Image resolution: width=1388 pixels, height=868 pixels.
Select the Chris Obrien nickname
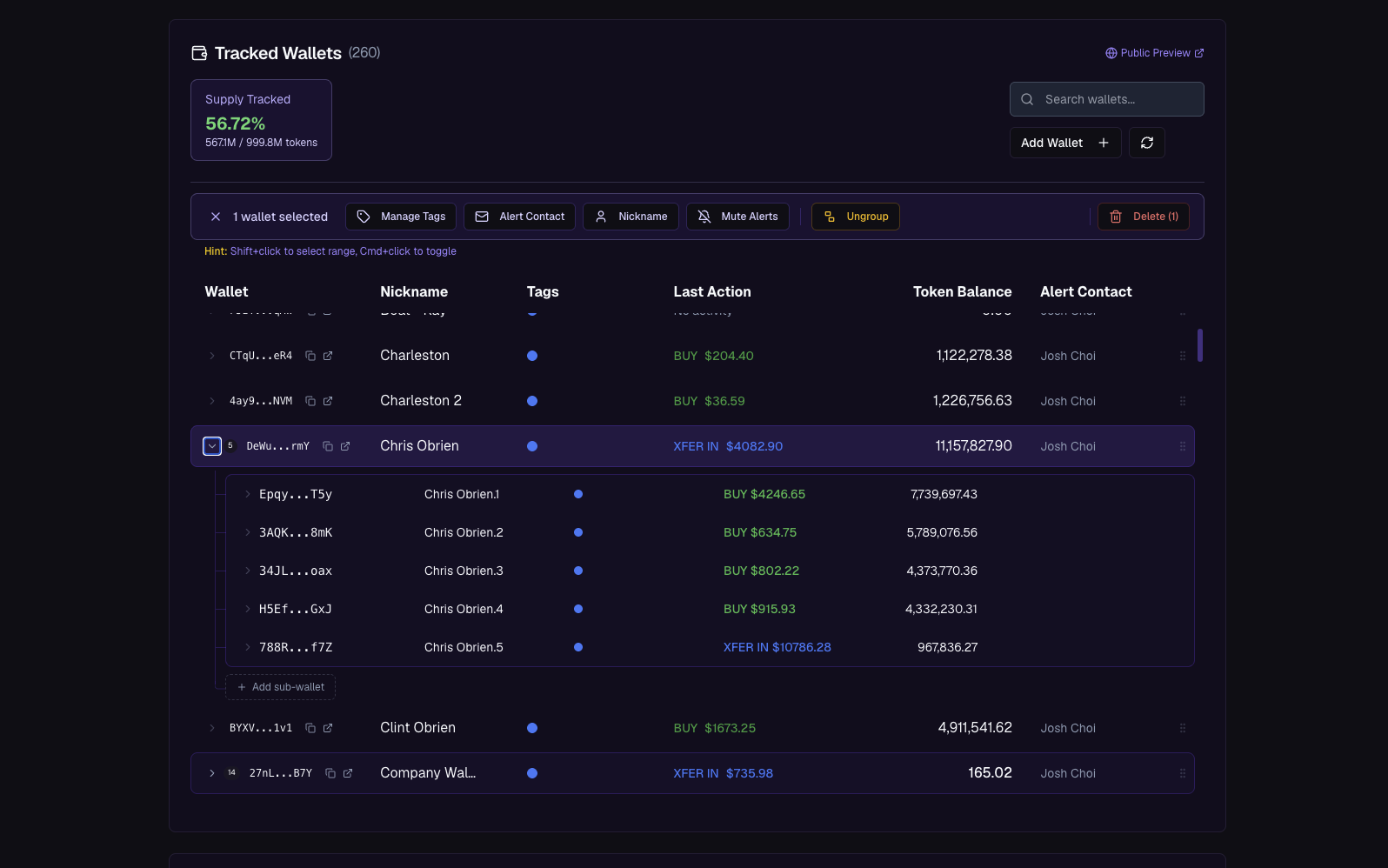[419, 446]
